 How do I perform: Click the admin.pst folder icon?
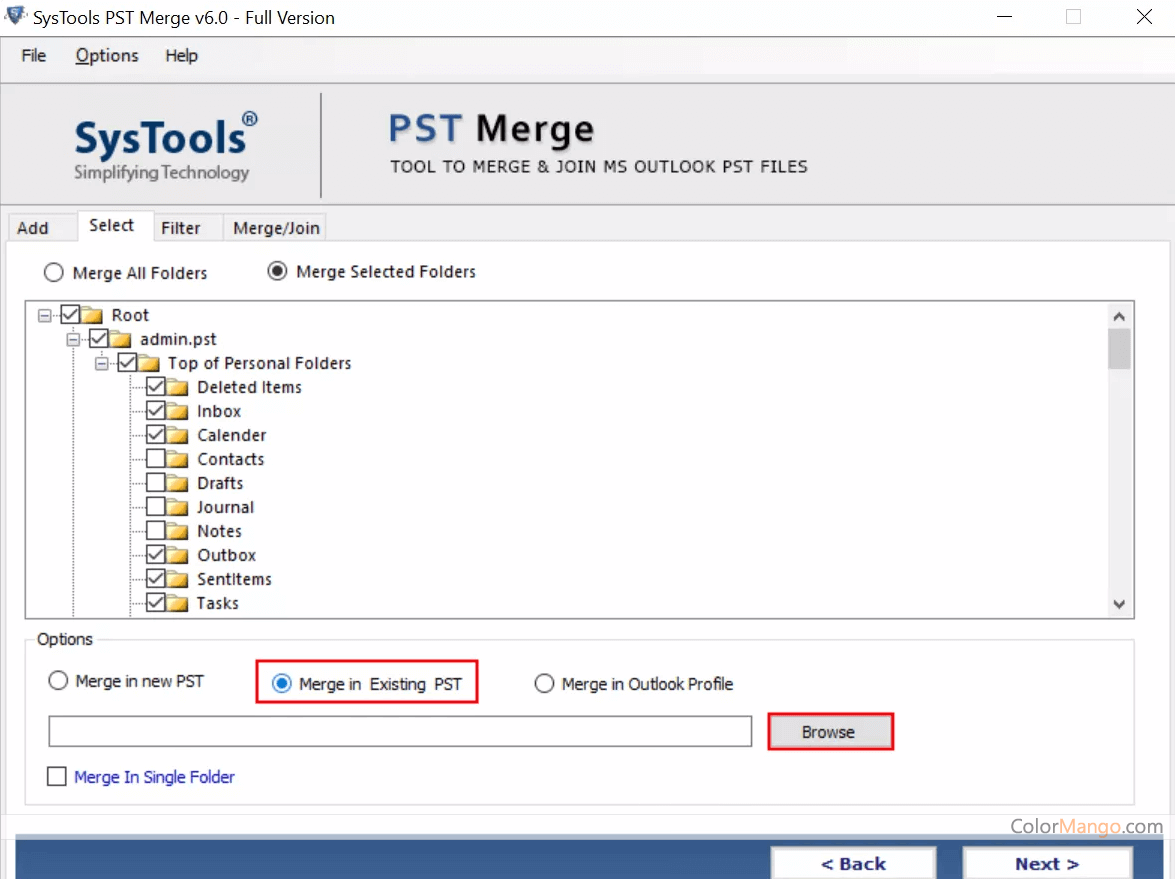(121, 339)
